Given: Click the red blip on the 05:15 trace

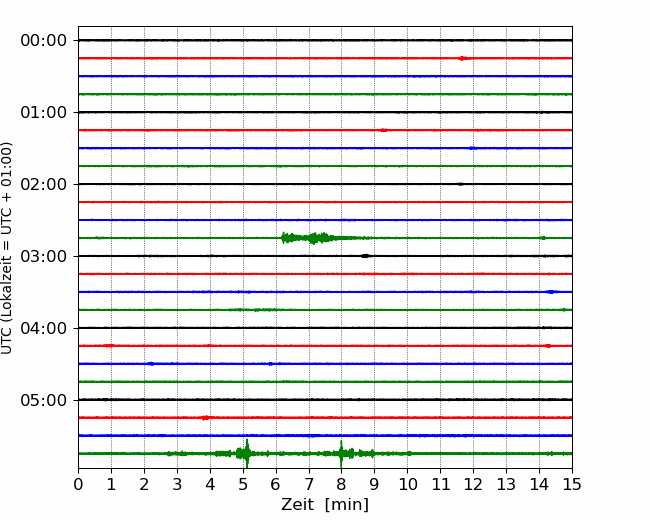Looking at the screenshot, I should coord(206,418).
